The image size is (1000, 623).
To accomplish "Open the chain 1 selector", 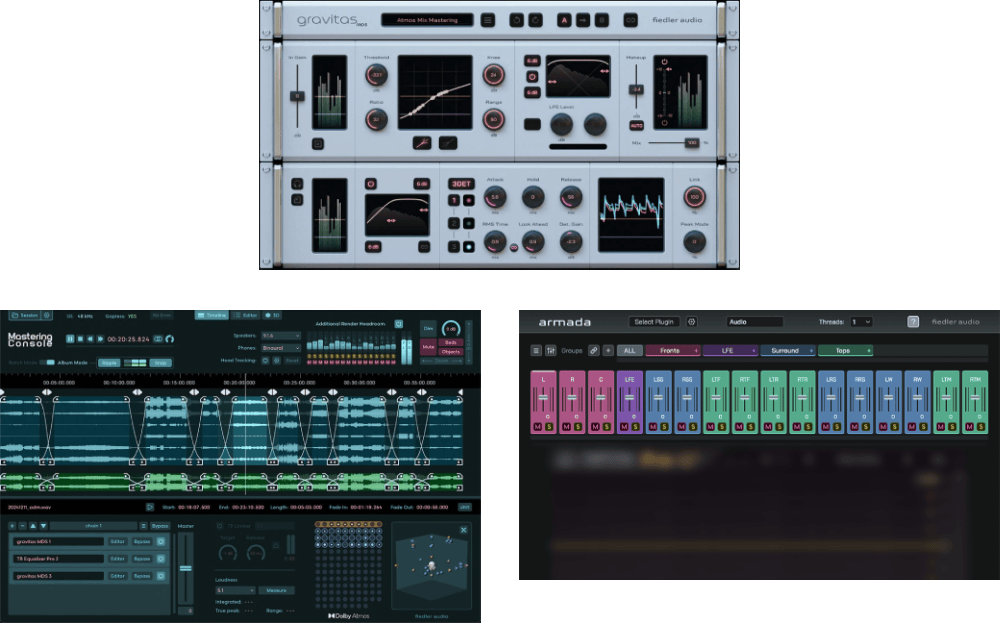I will coord(93,526).
